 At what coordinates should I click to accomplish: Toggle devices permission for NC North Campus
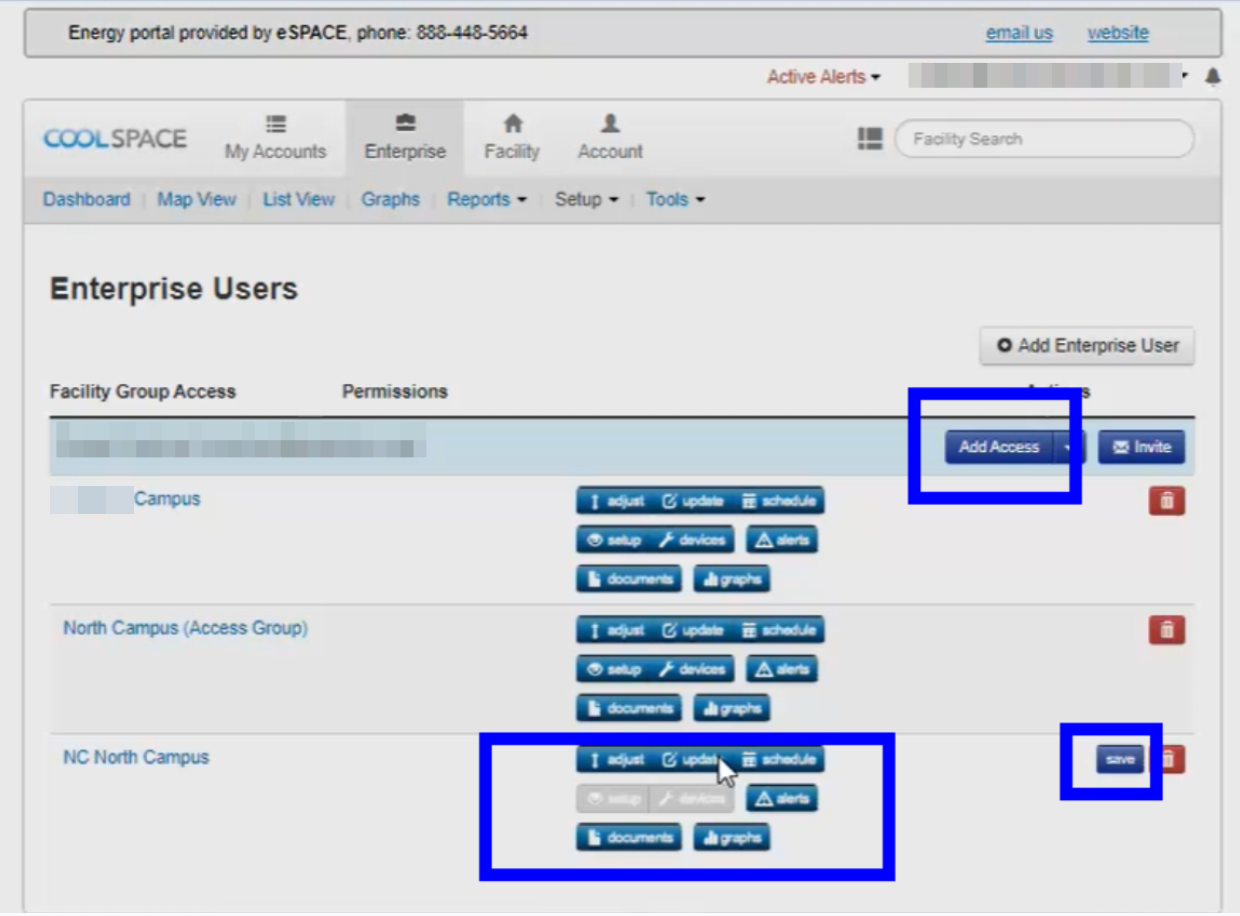click(x=692, y=799)
